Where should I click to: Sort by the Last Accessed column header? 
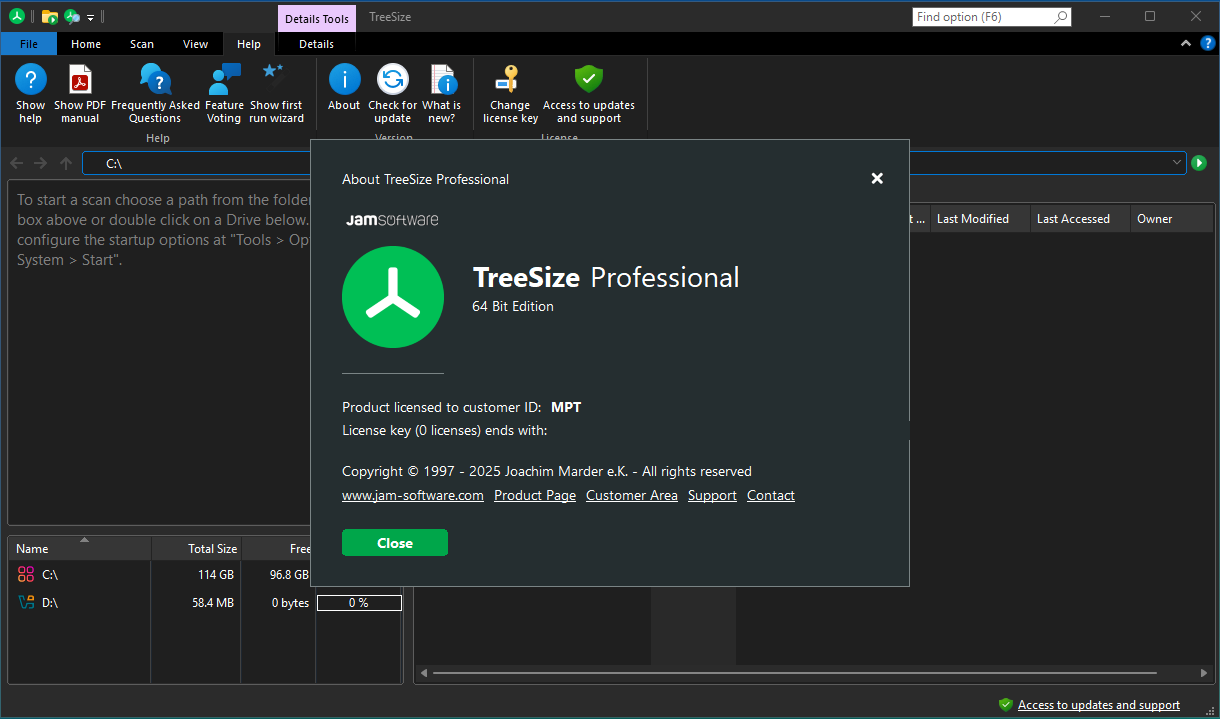click(1080, 219)
